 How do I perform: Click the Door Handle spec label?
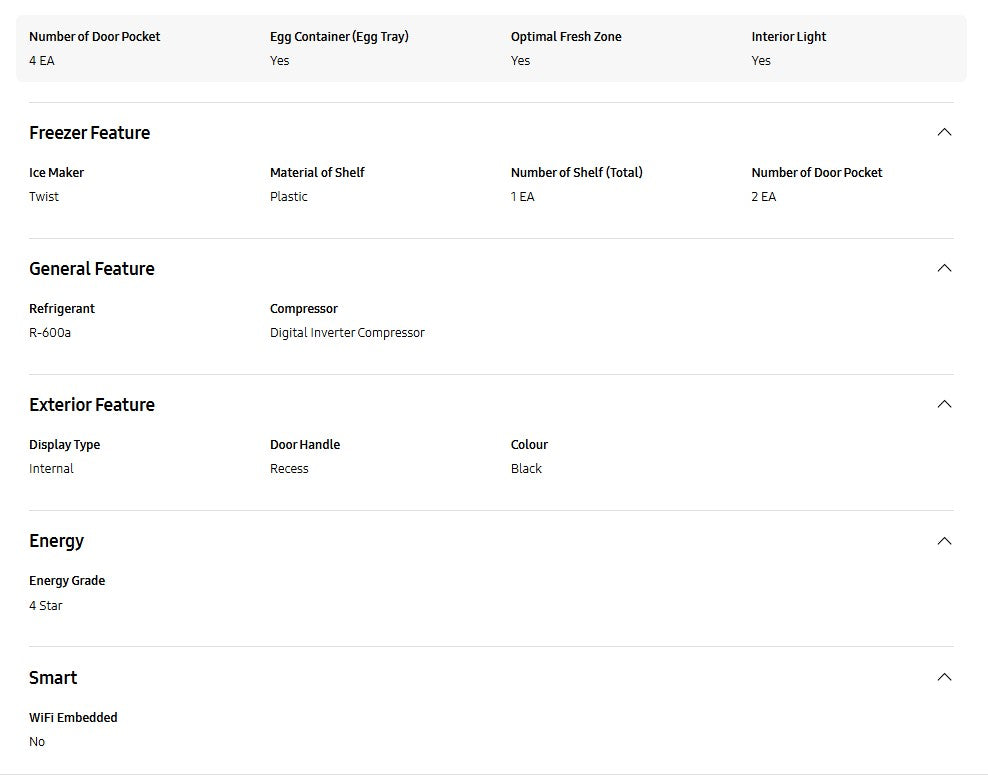tap(305, 445)
